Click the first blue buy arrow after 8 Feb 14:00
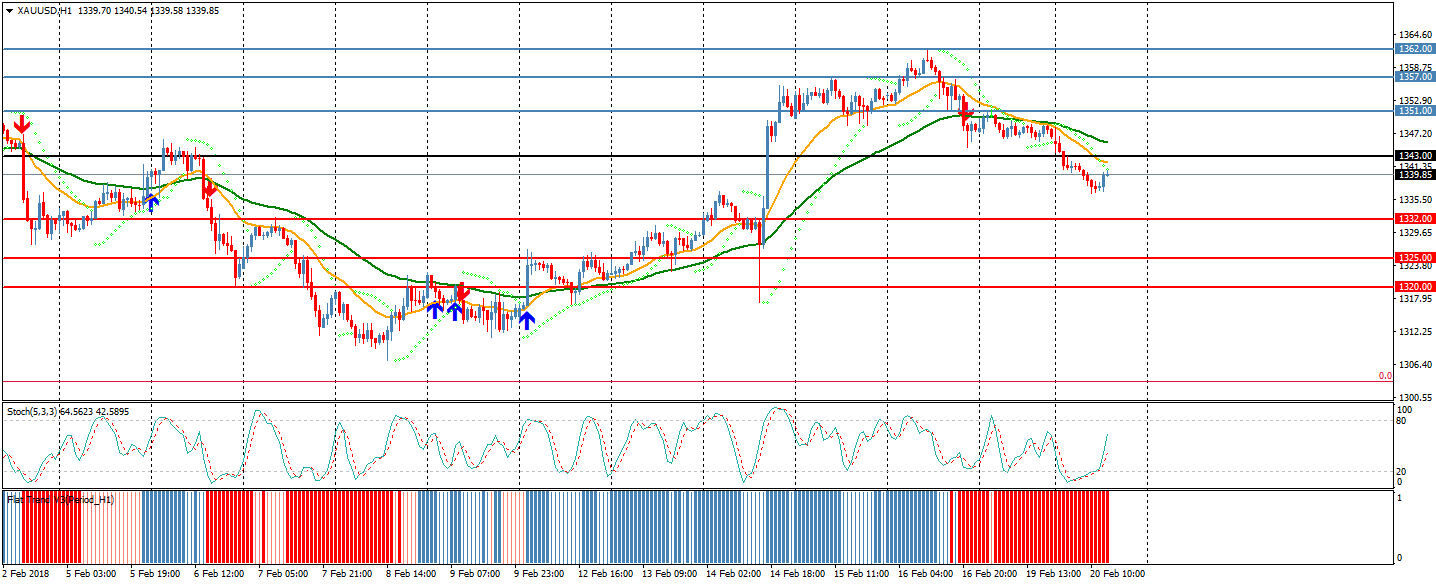The height and width of the screenshot is (585, 1436). coord(435,311)
